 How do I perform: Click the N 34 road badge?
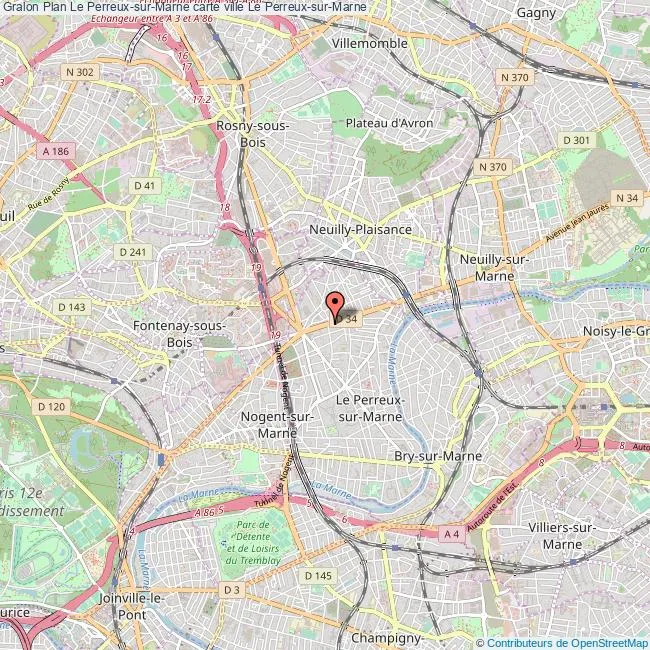click(627, 198)
